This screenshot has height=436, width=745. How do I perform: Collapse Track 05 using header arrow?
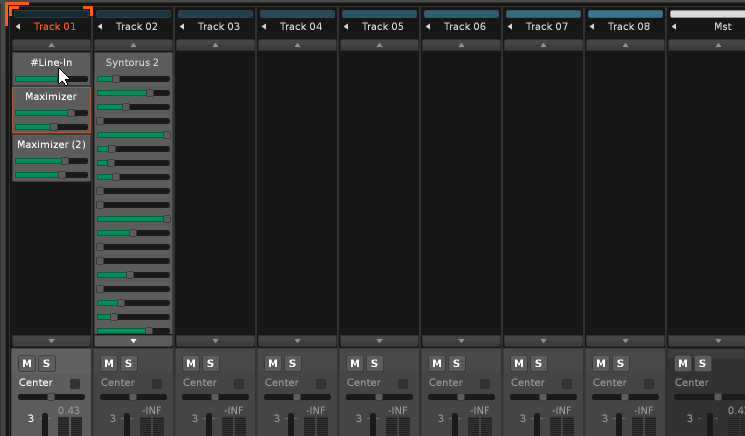(347, 27)
